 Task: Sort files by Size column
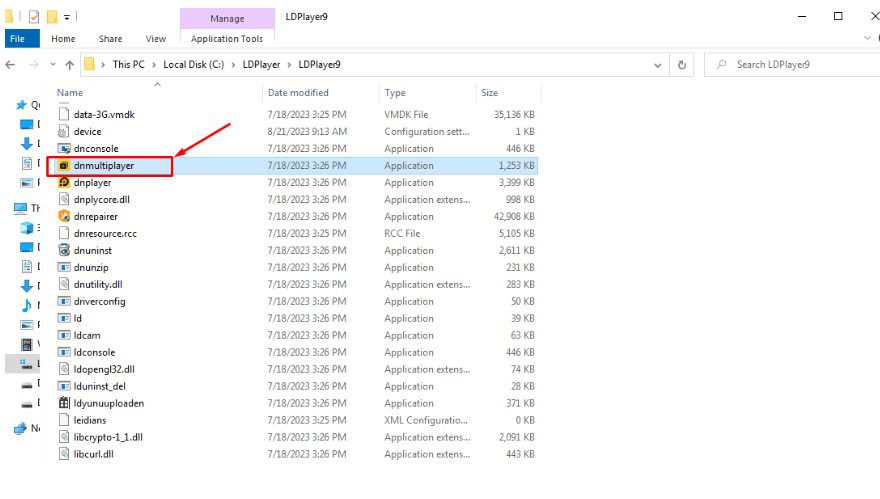click(489, 93)
